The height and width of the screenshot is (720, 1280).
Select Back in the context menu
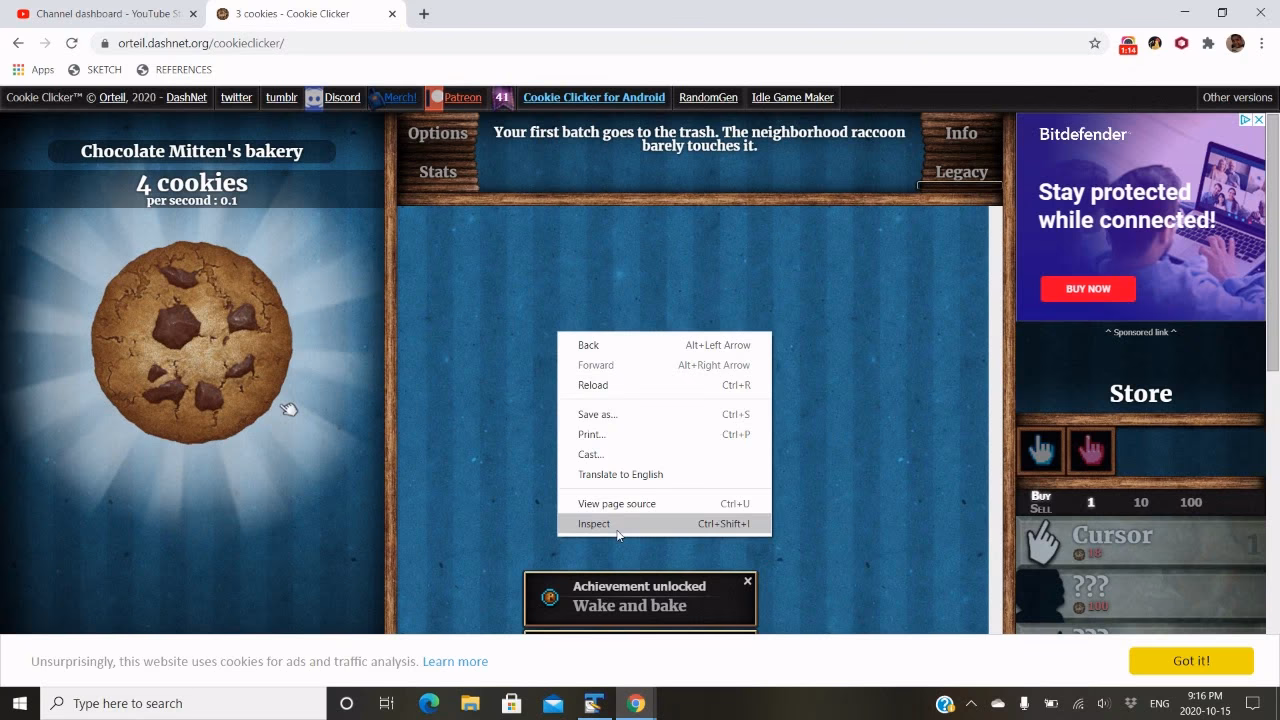tap(664, 345)
